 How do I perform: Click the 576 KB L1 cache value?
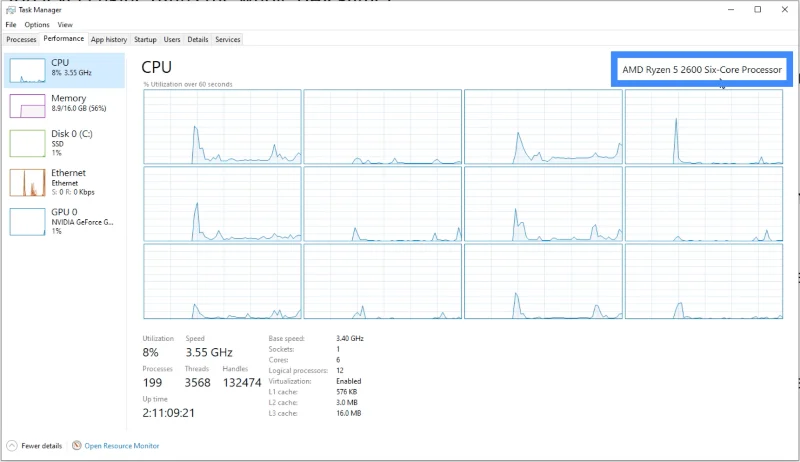click(346, 392)
